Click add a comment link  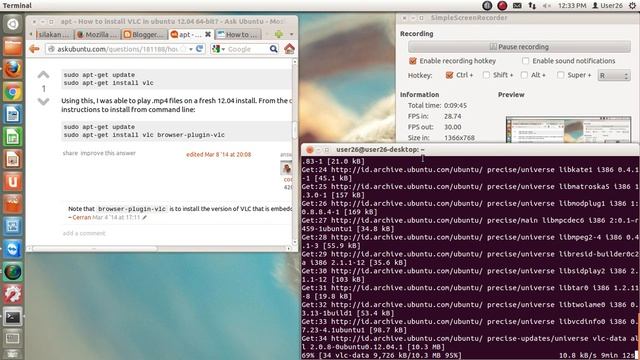(84, 233)
